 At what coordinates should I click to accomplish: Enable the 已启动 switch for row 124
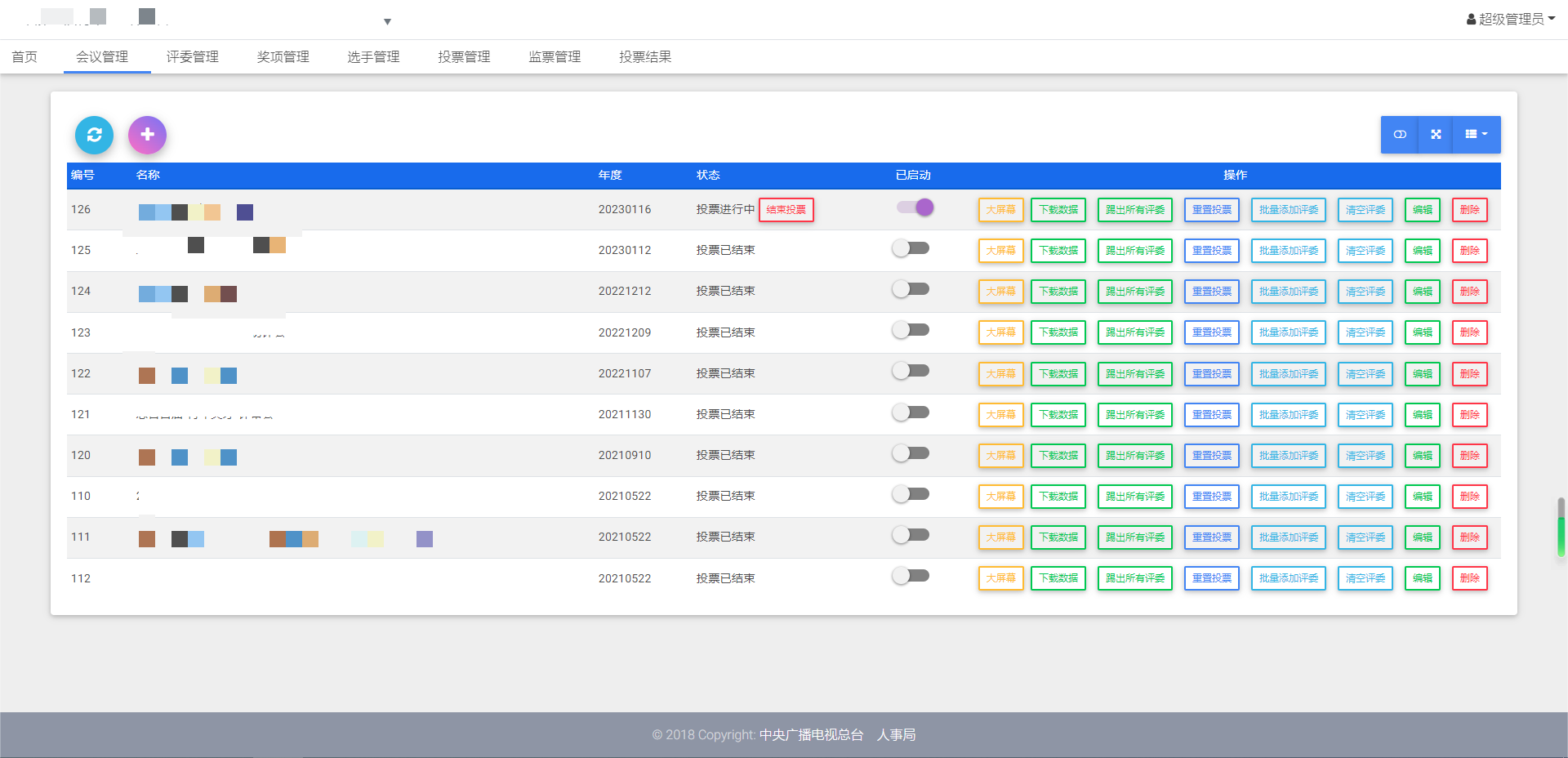pyautogui.click(x=911, y=289)
